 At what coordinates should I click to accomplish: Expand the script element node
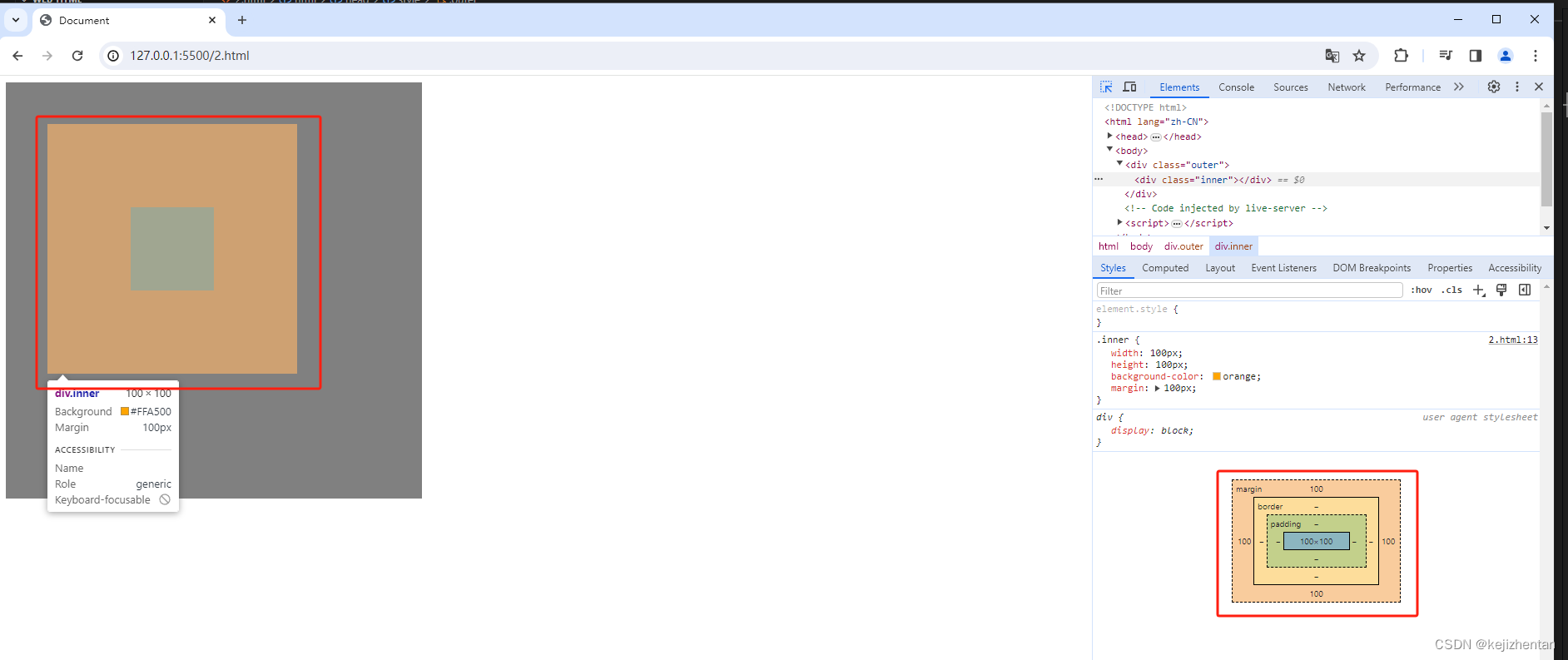coord(1119,222)
